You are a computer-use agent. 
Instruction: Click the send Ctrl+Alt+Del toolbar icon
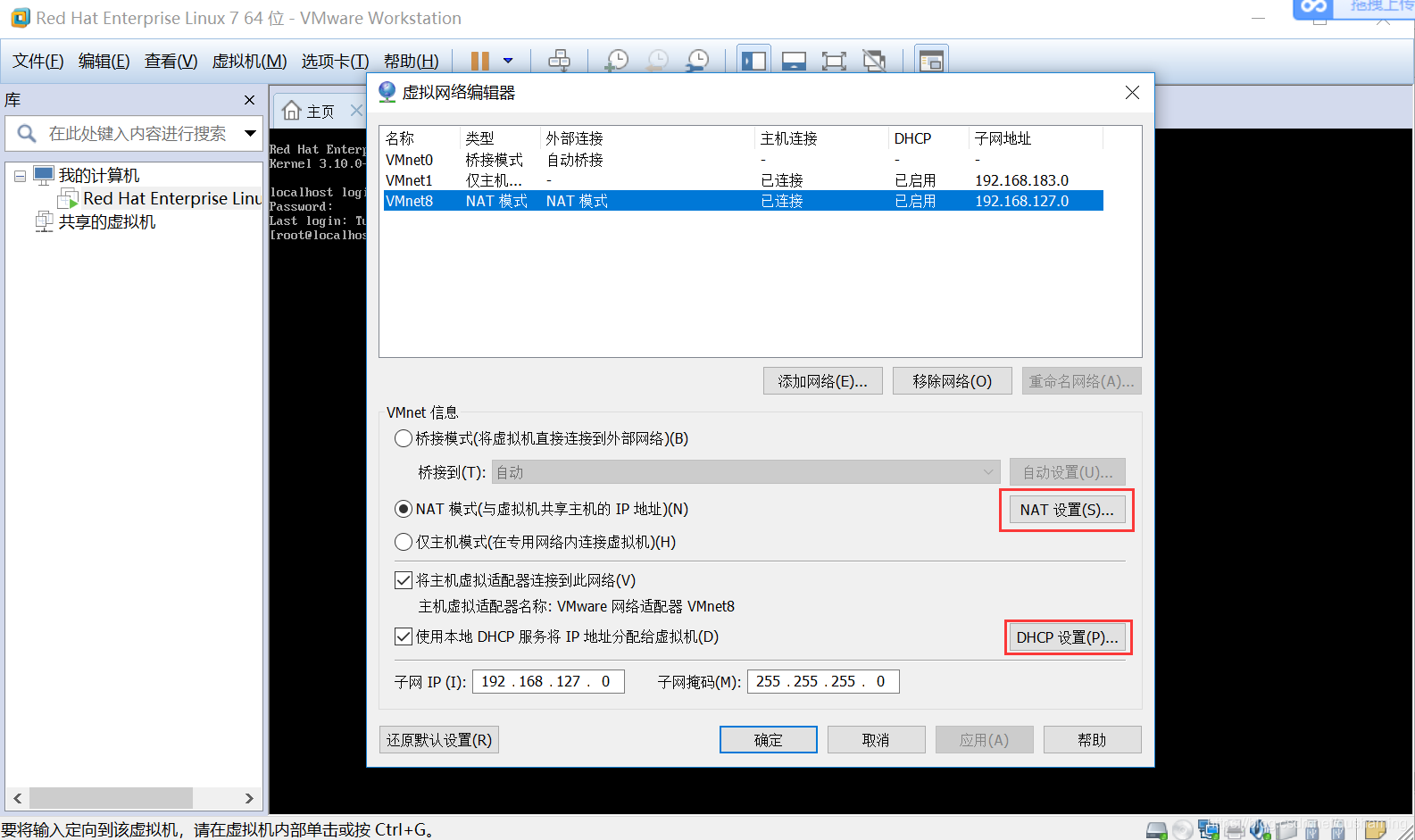coord(559,61)
